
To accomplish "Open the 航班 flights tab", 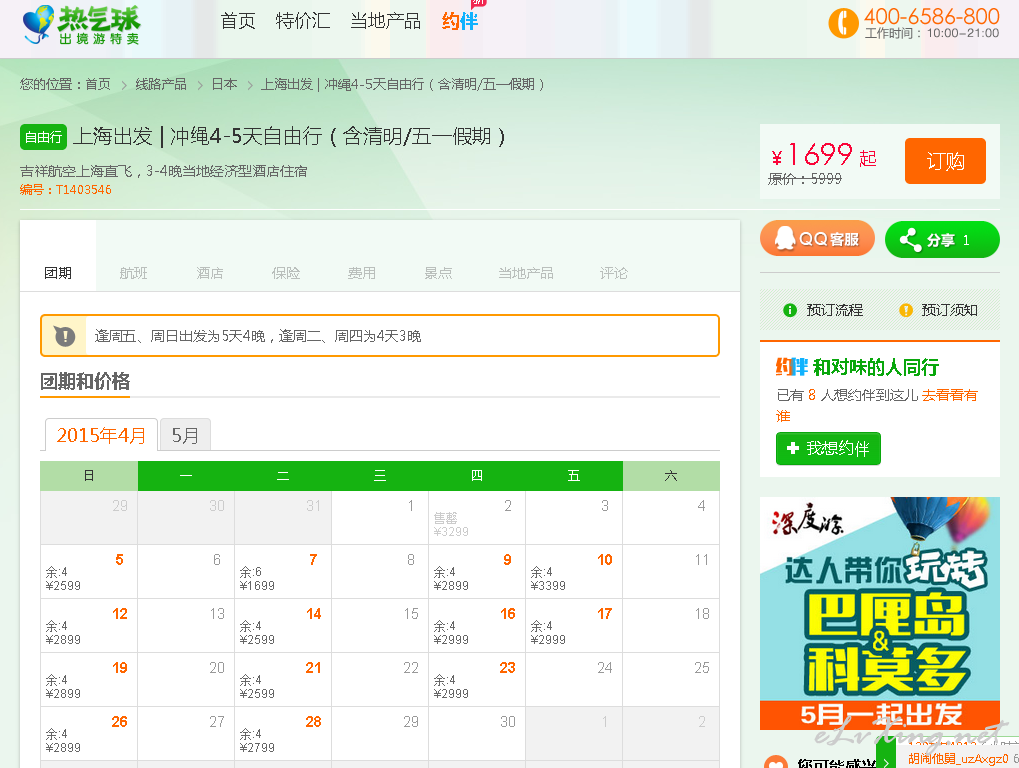I will (x=133, y=273).
